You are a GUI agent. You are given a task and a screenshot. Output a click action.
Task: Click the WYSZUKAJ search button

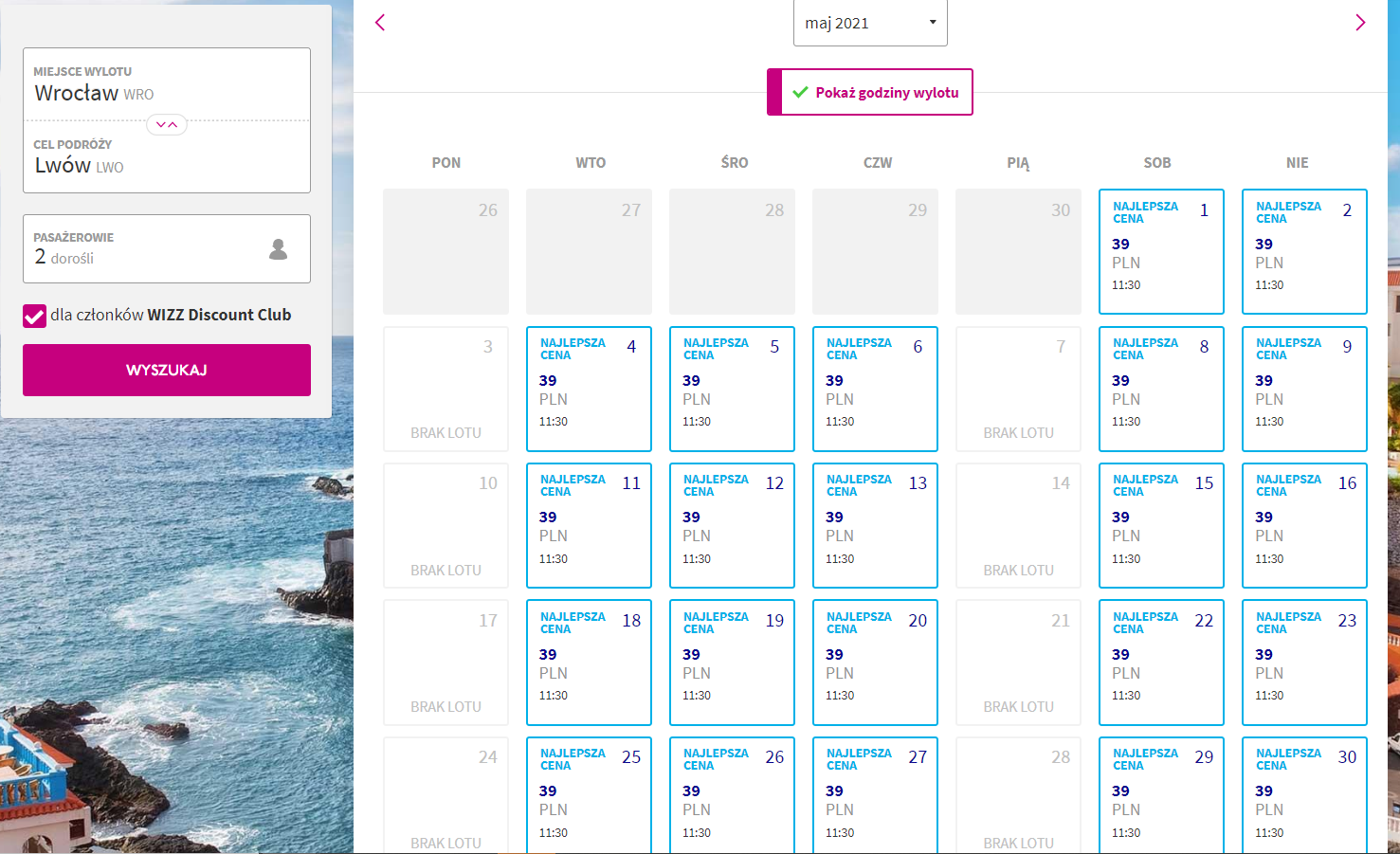(167, 370)
